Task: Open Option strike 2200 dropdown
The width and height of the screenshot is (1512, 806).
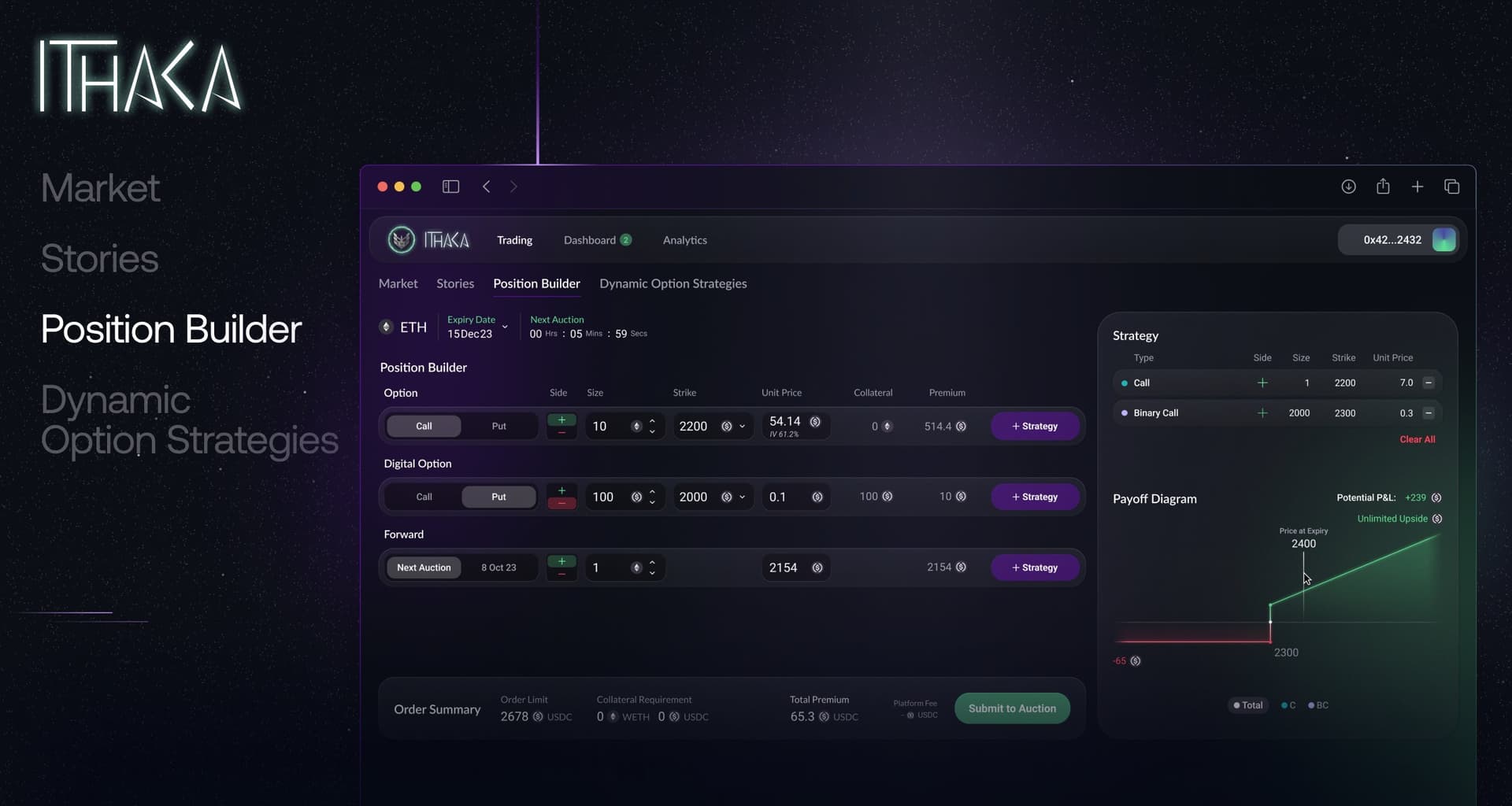Action: tap(742, 426)
